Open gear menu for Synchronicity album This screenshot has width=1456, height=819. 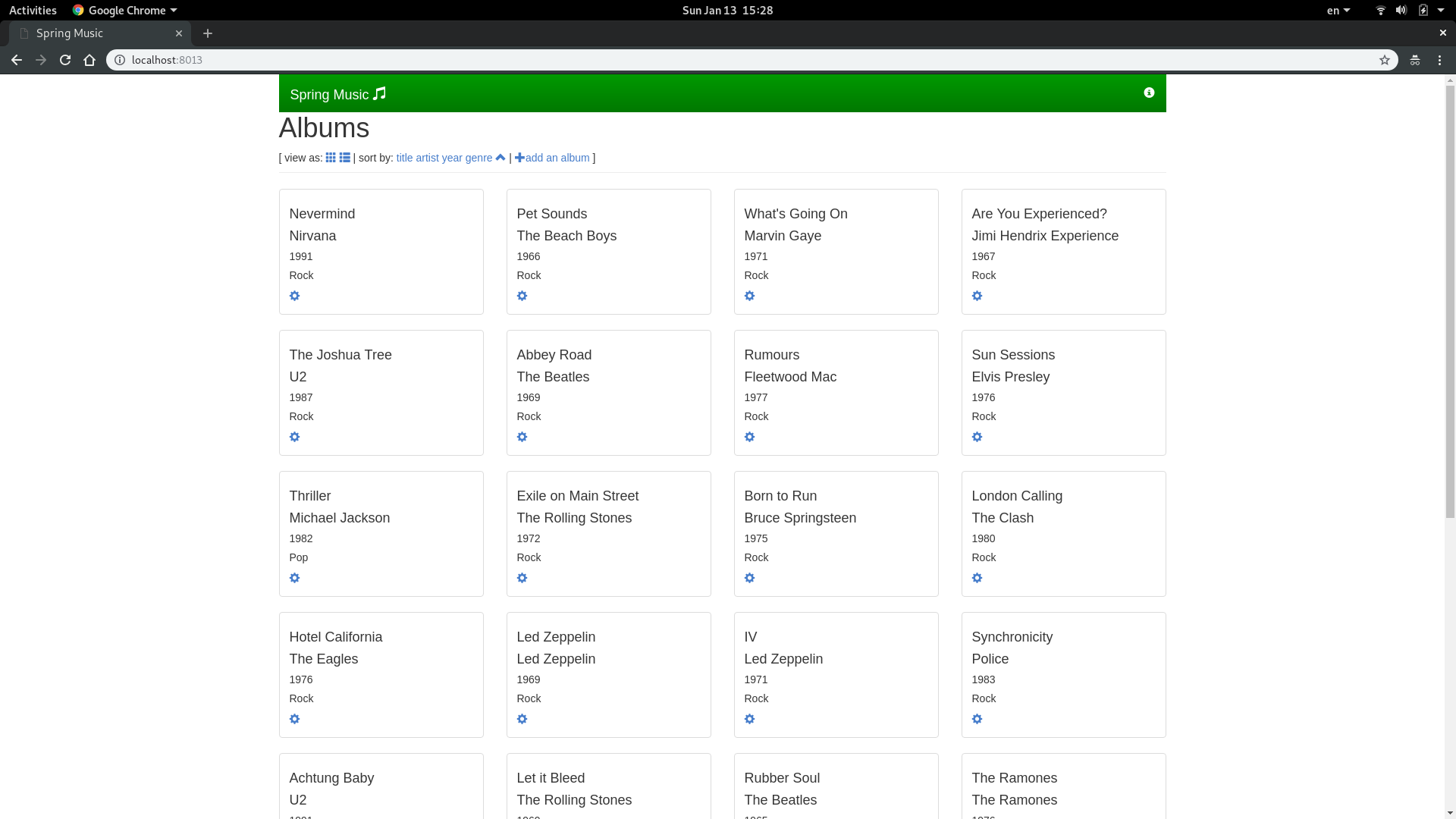tap(977, 719)
